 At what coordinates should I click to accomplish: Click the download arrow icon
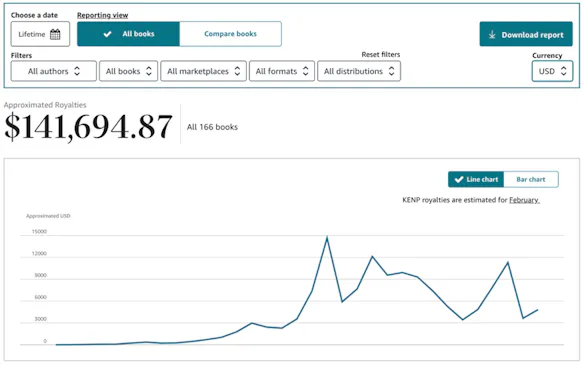coord(492,35)
